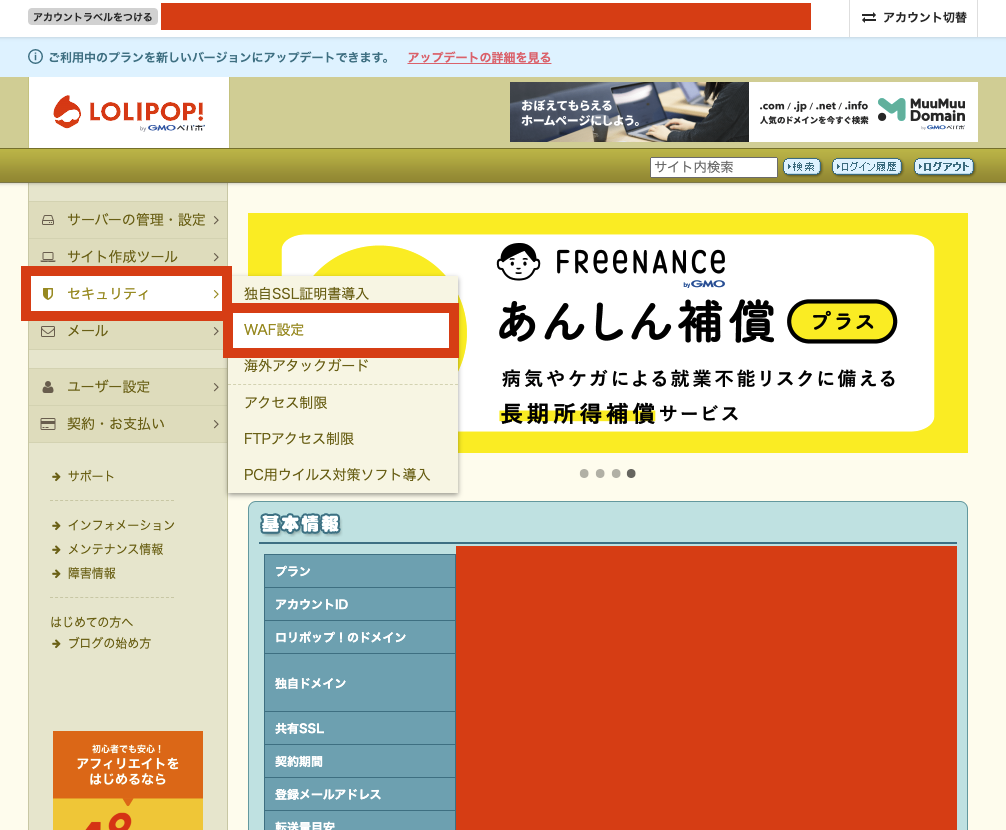
Task: Open the ブログの始め方 link
Action: [x=110, y=644]
